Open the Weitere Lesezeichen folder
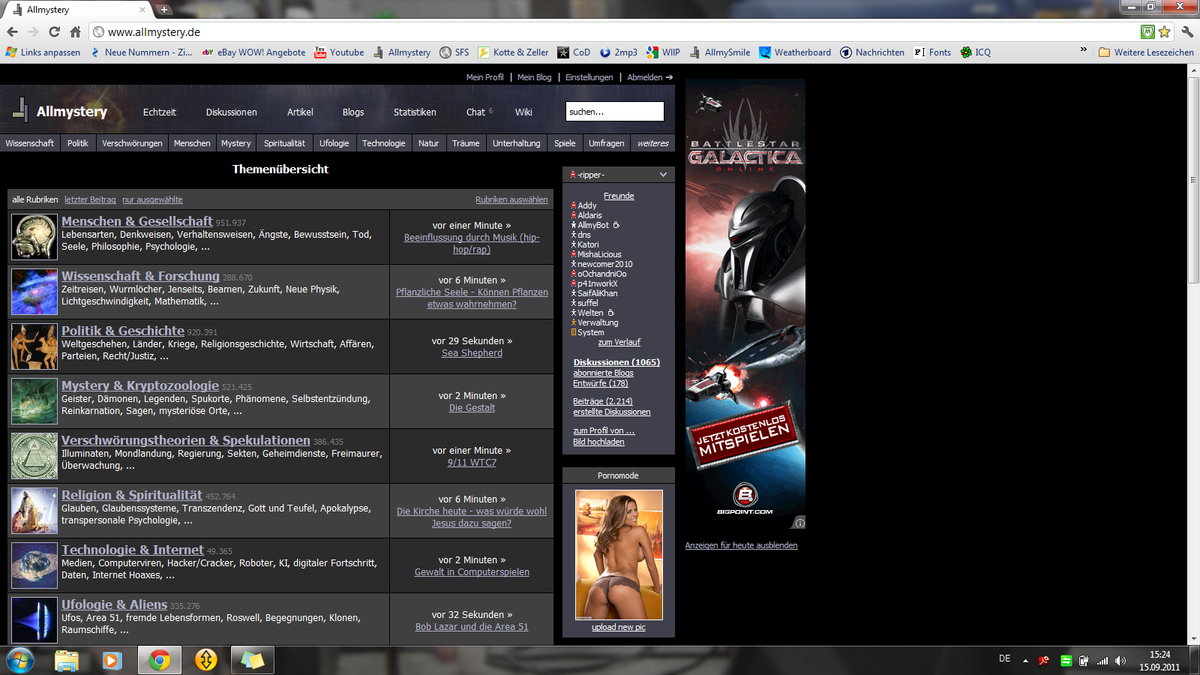Screen dimensions: 1200x675 click(x=1146, y=52)
